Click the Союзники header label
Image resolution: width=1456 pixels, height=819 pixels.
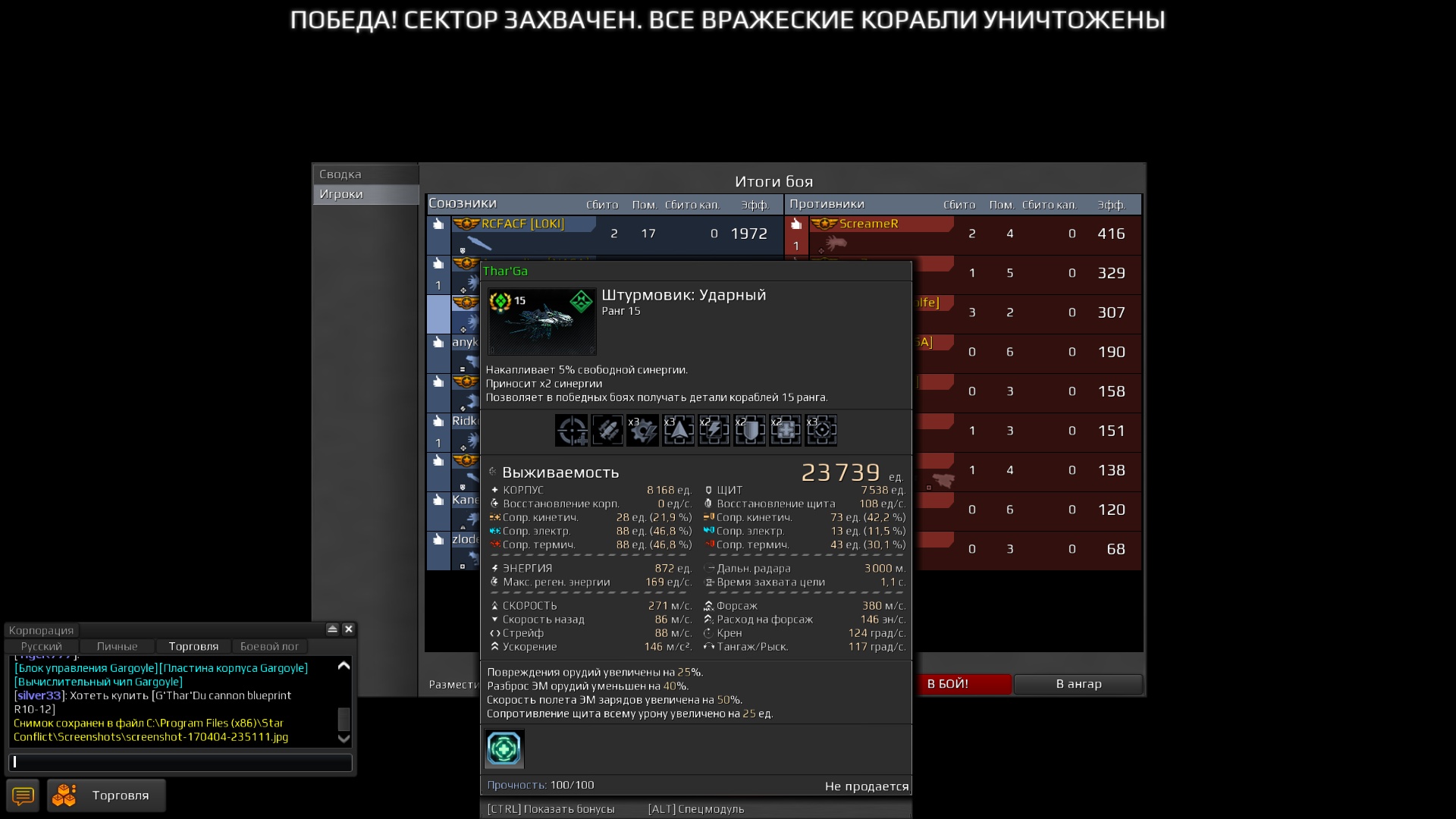(x=463, y=203)
